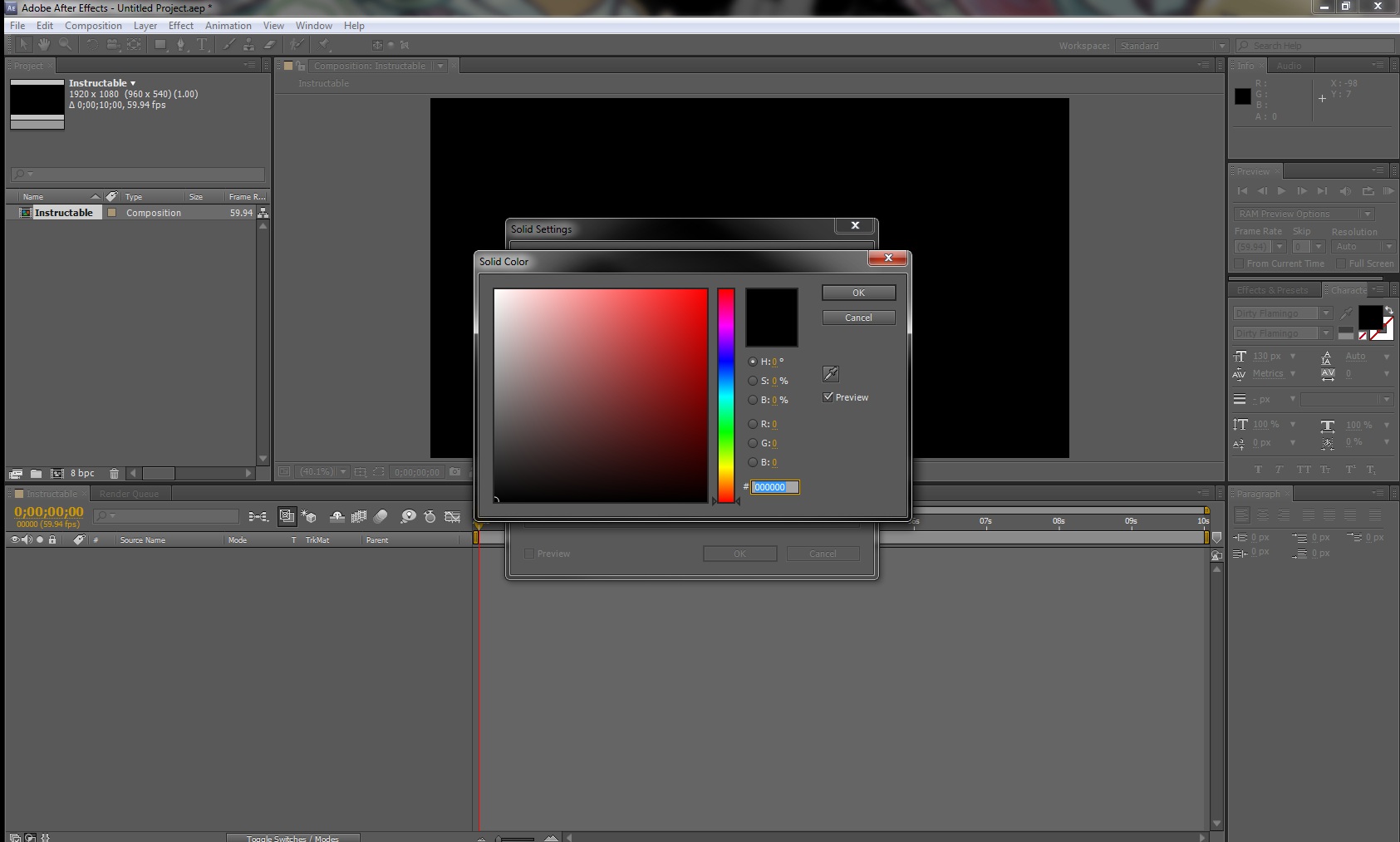Image resolution: width=1400 pixels, height=842 pixels.
Task: Select the Pen tool
Action: click(181, 45)
